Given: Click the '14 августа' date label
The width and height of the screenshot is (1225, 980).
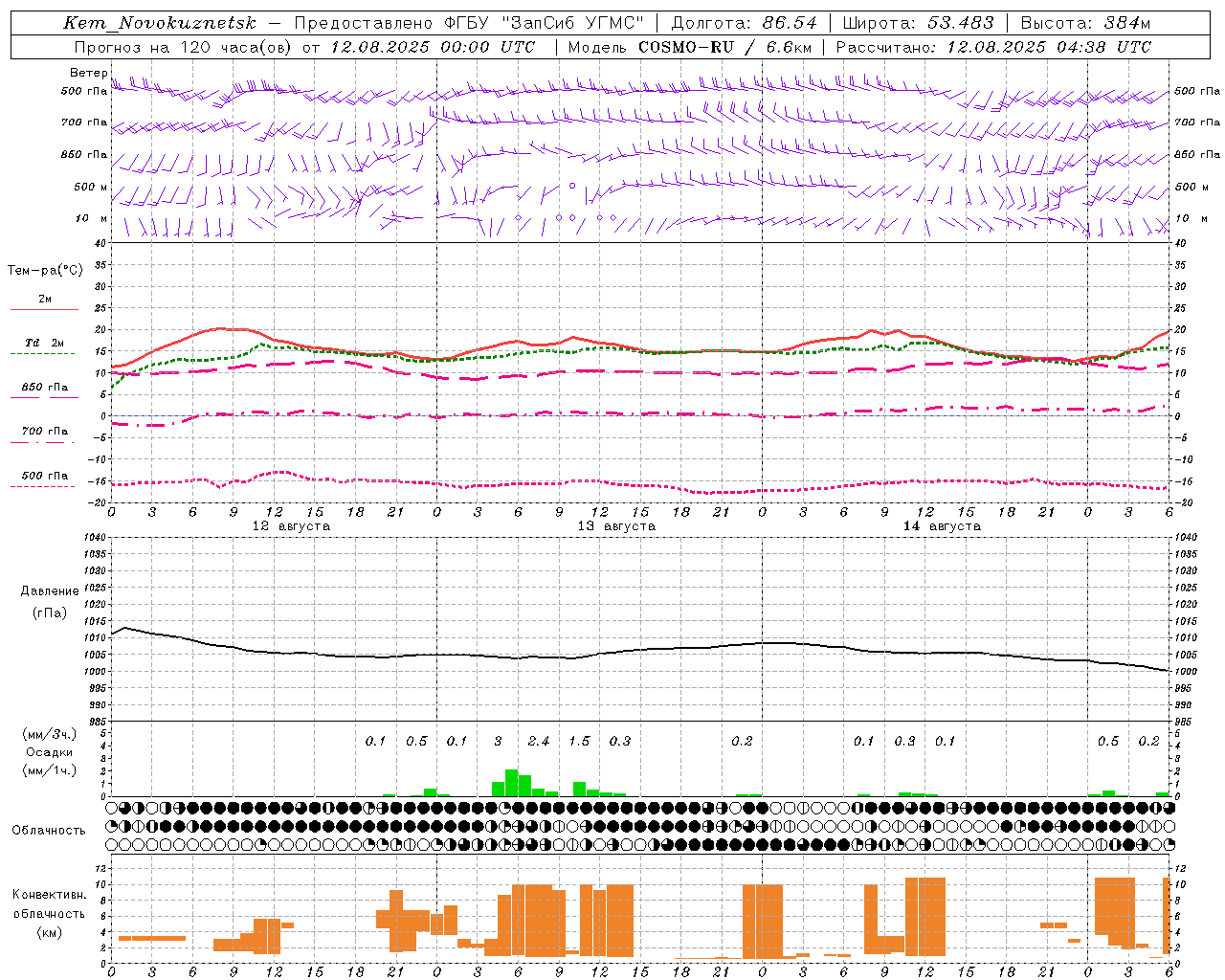Looking at the screenshot, I should point(942,526).
